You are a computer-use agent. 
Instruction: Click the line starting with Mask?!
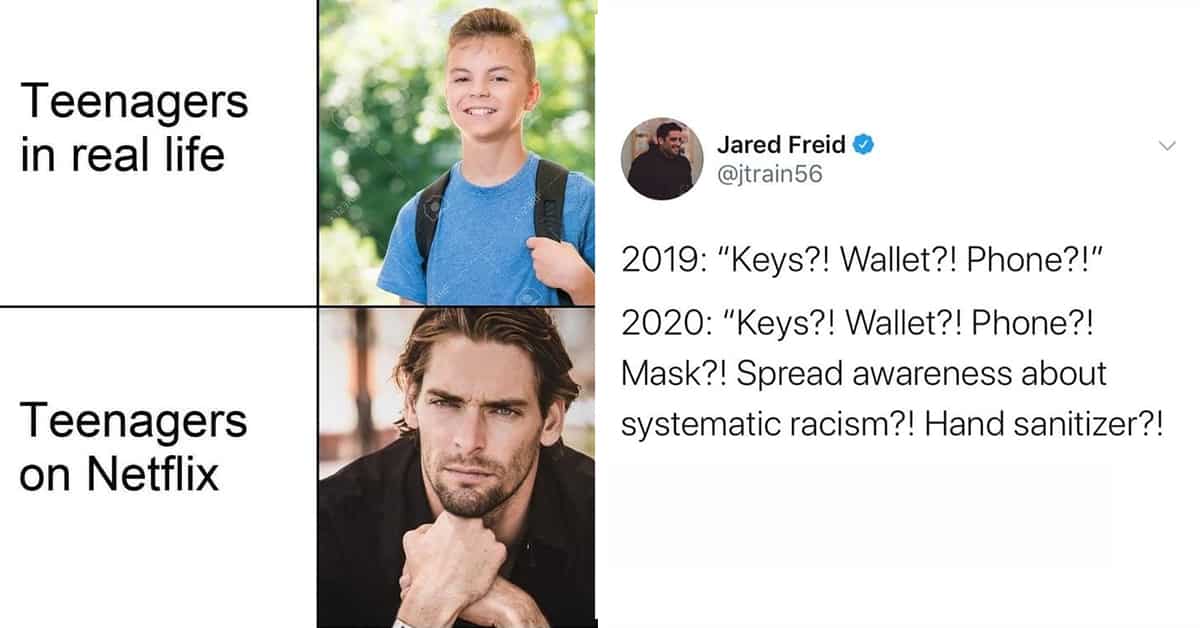click(x=864, y=373)
